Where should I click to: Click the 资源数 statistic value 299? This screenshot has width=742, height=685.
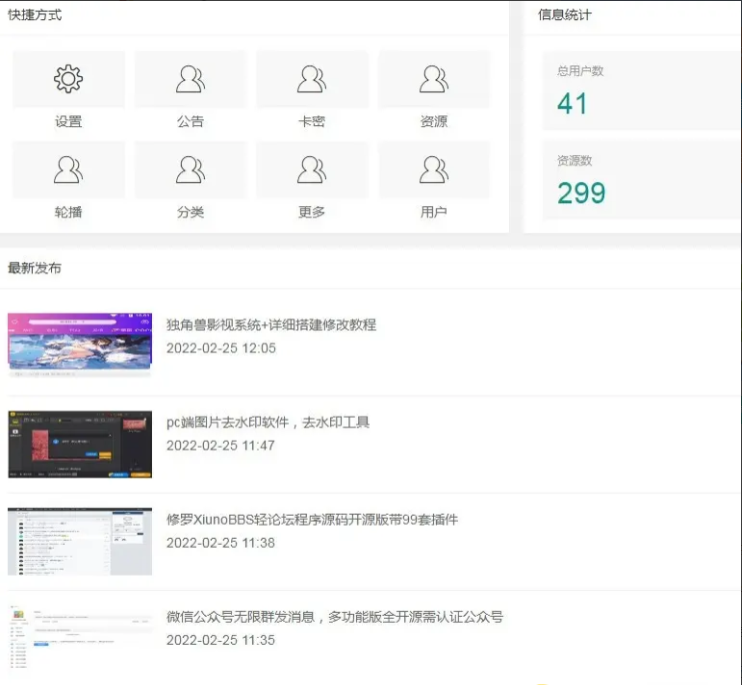581,193
